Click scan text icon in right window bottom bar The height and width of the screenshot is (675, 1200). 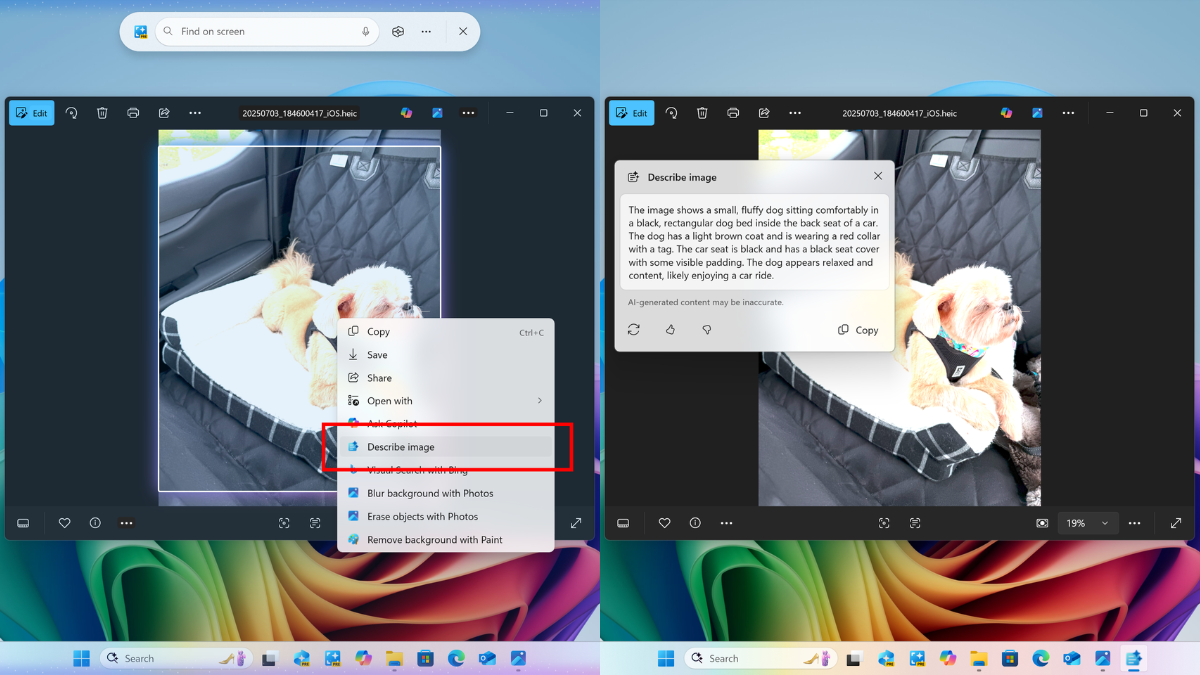click(915, 523)
